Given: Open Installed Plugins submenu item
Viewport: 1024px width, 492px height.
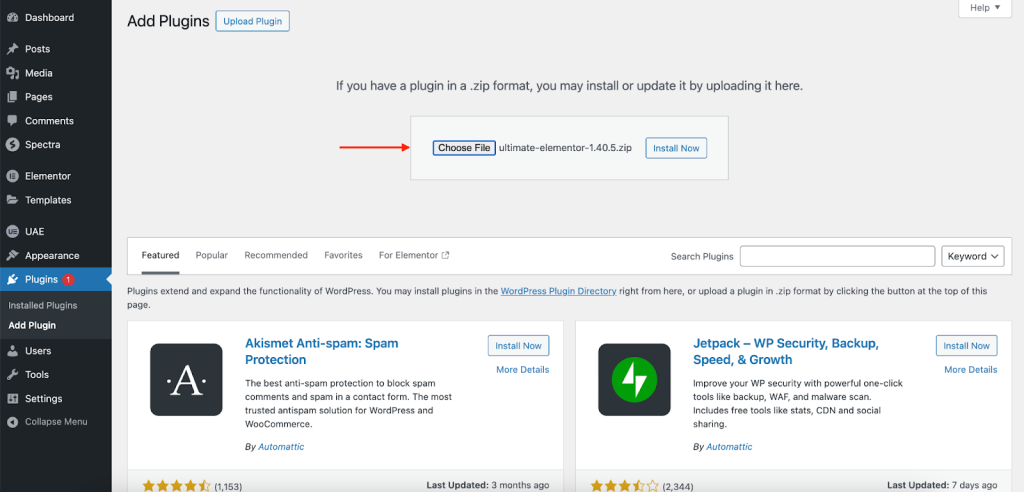Looking at the screenshot, I should 43,305.
